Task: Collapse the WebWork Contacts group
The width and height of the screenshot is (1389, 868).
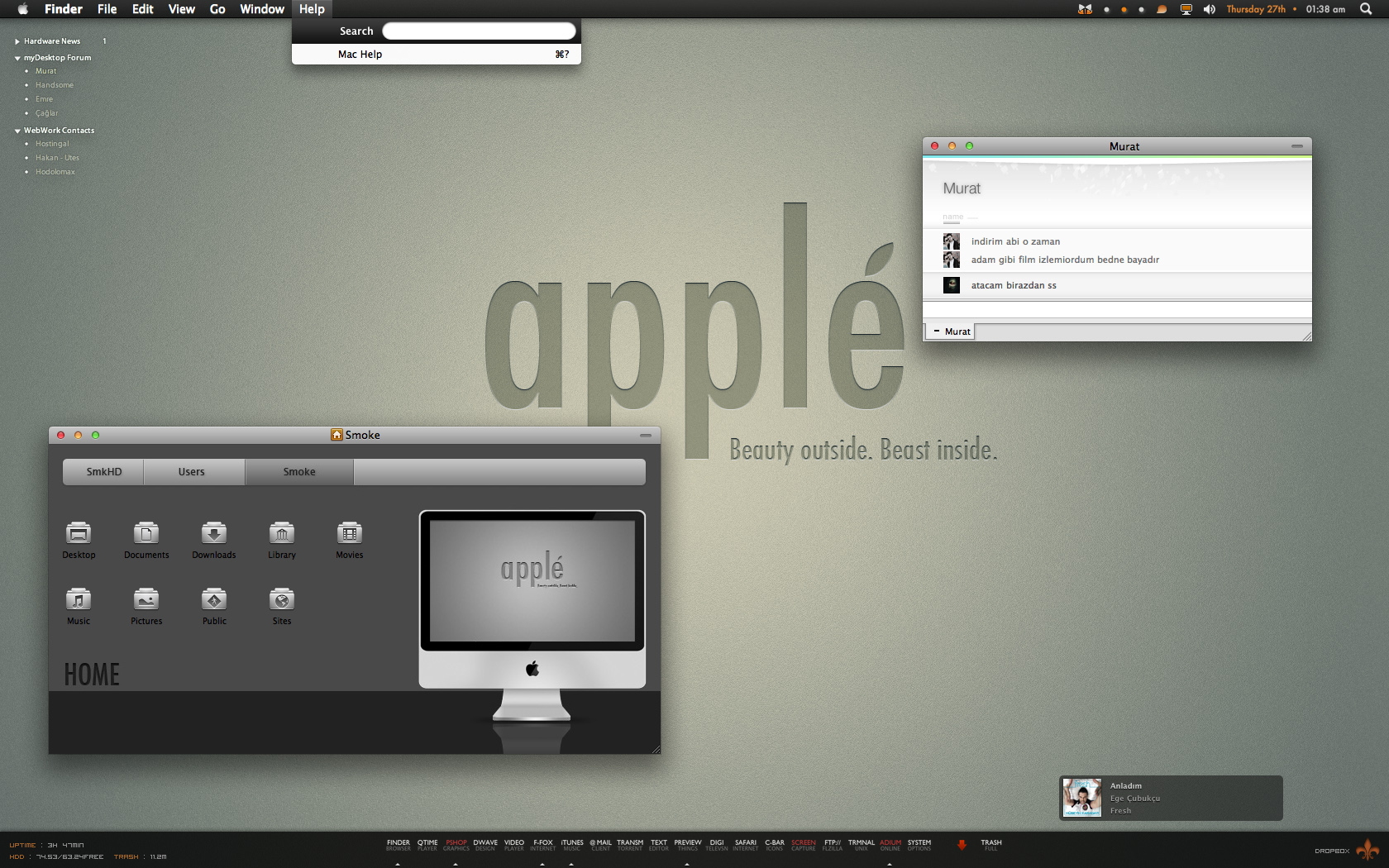Action: pyautogui.click(x=17, y=131)
